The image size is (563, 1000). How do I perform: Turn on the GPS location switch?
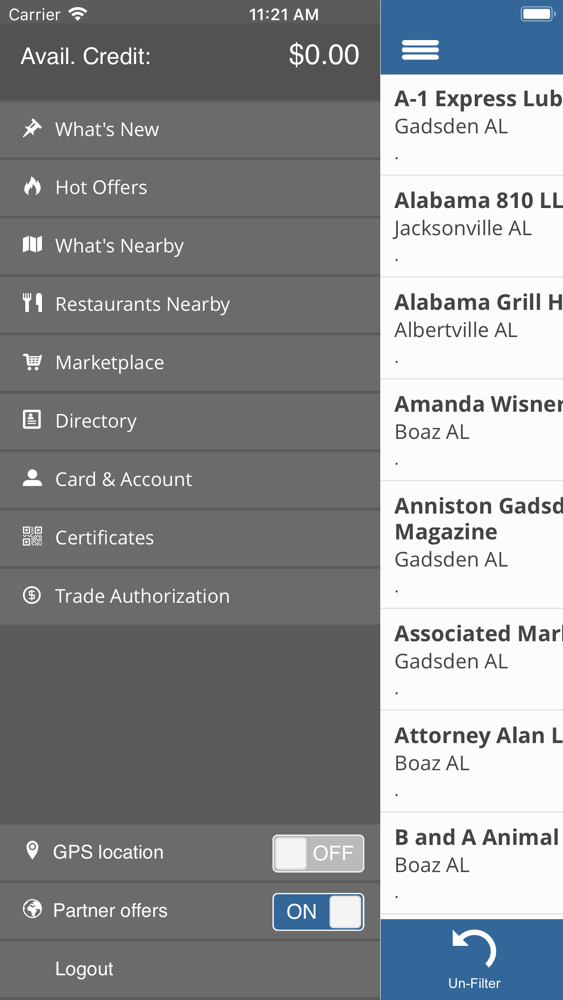pos(318,853)
